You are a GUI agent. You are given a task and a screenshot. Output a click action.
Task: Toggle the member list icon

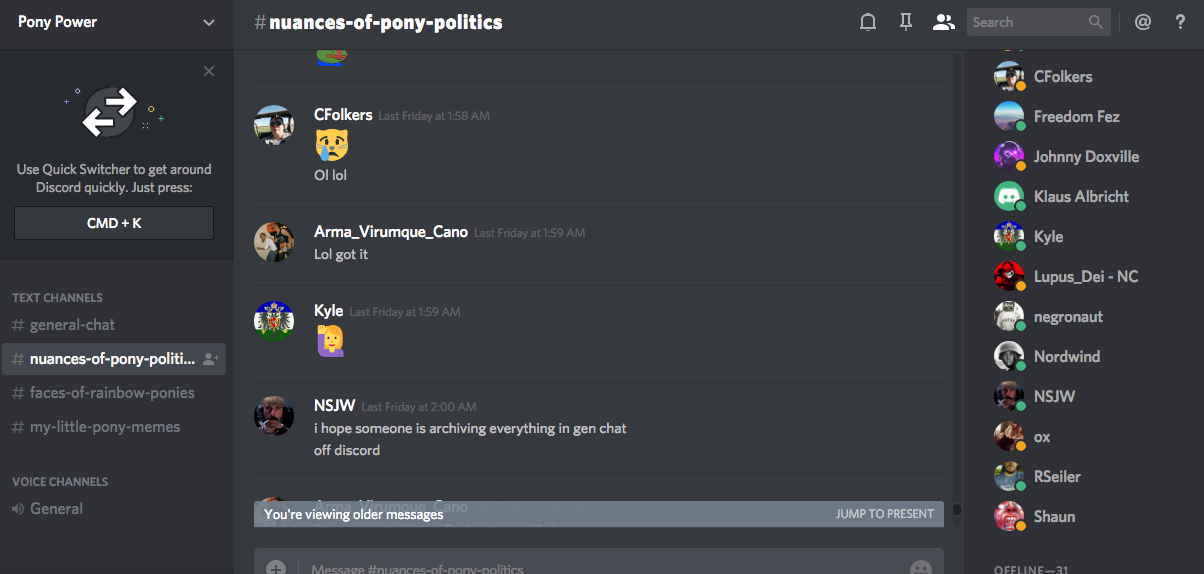pos(943,22)
